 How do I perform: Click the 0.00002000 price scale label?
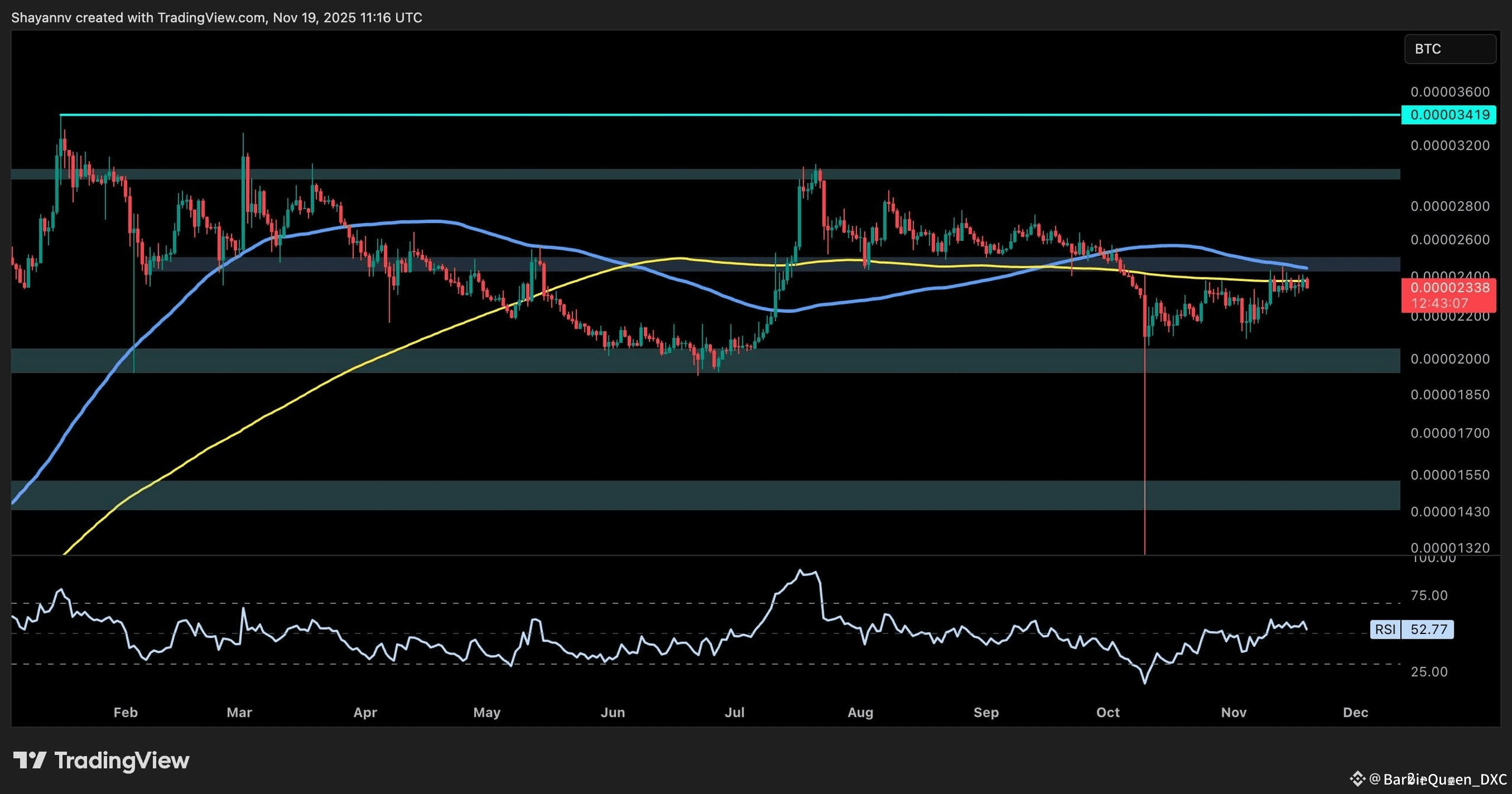pos(1450,359)
